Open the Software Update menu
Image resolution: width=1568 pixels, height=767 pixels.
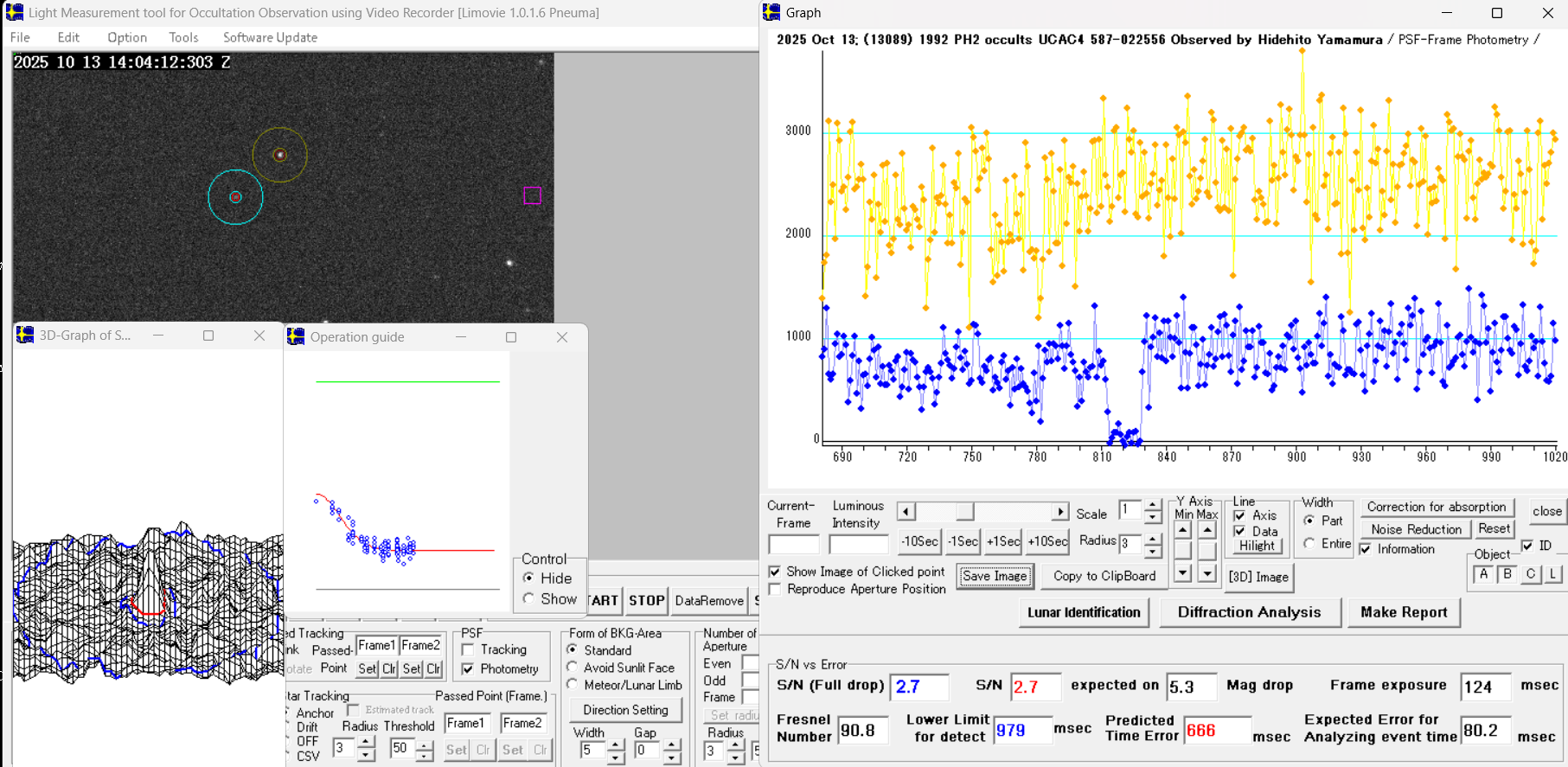270,37
